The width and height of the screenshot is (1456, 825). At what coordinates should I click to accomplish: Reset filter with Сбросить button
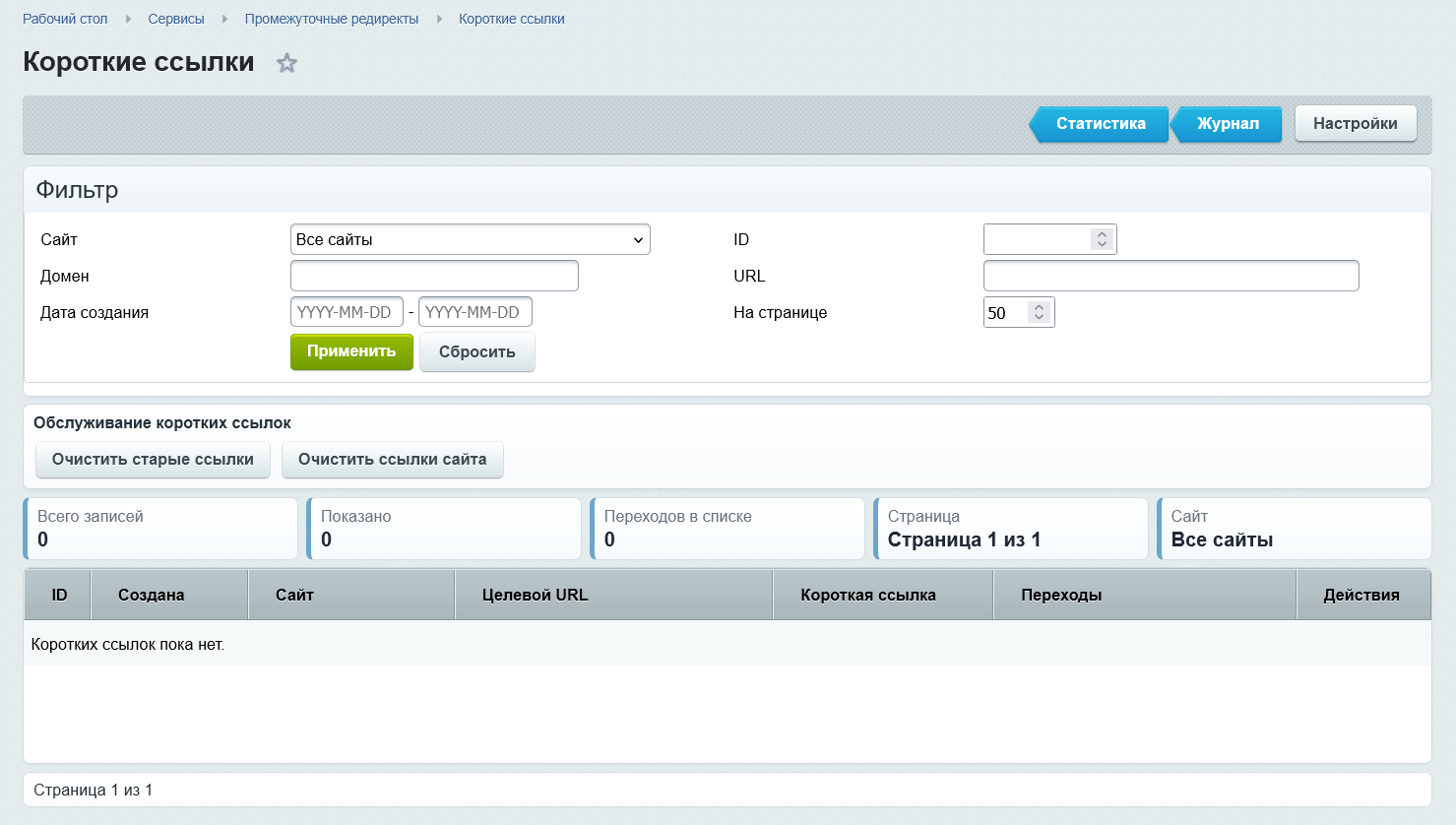[x=477, y=352]
